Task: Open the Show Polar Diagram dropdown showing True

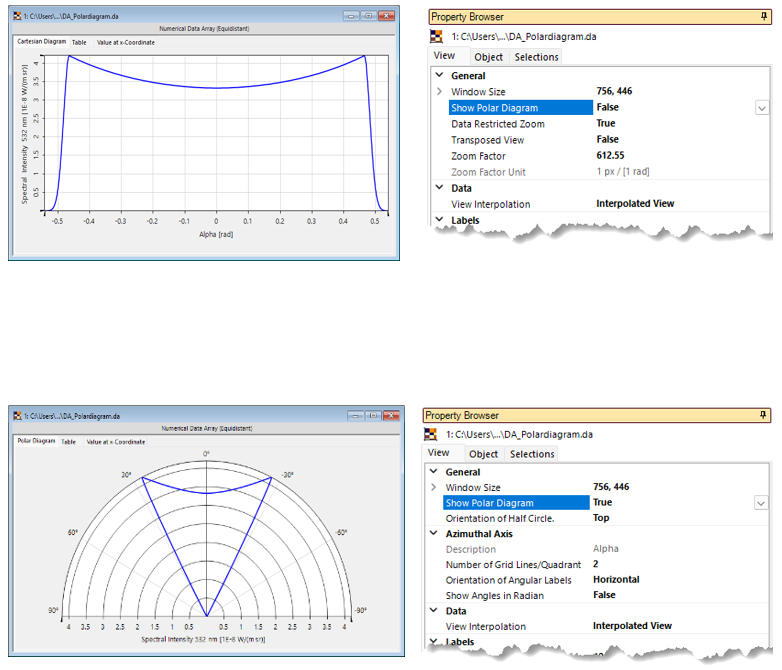Action: pos(758,503)
